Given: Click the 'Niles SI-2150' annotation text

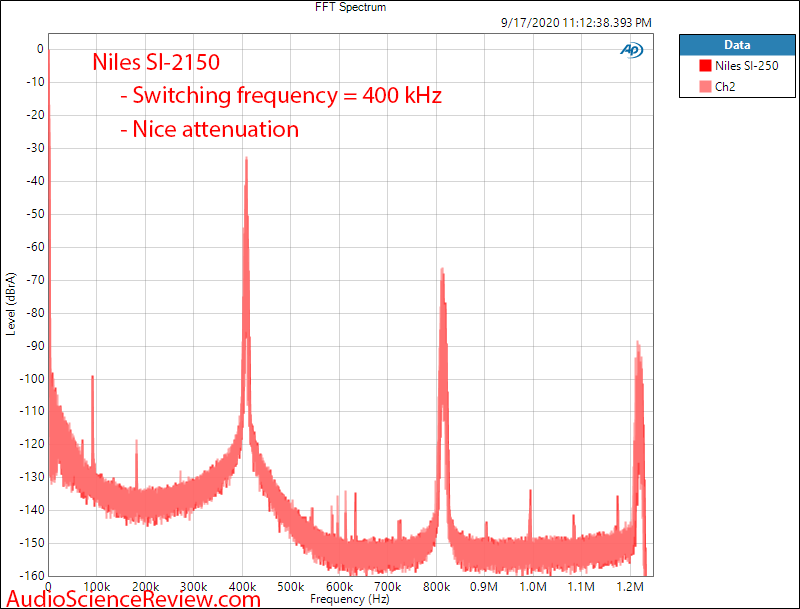Looking at the screenshot, I should click(x=156, y=62).
